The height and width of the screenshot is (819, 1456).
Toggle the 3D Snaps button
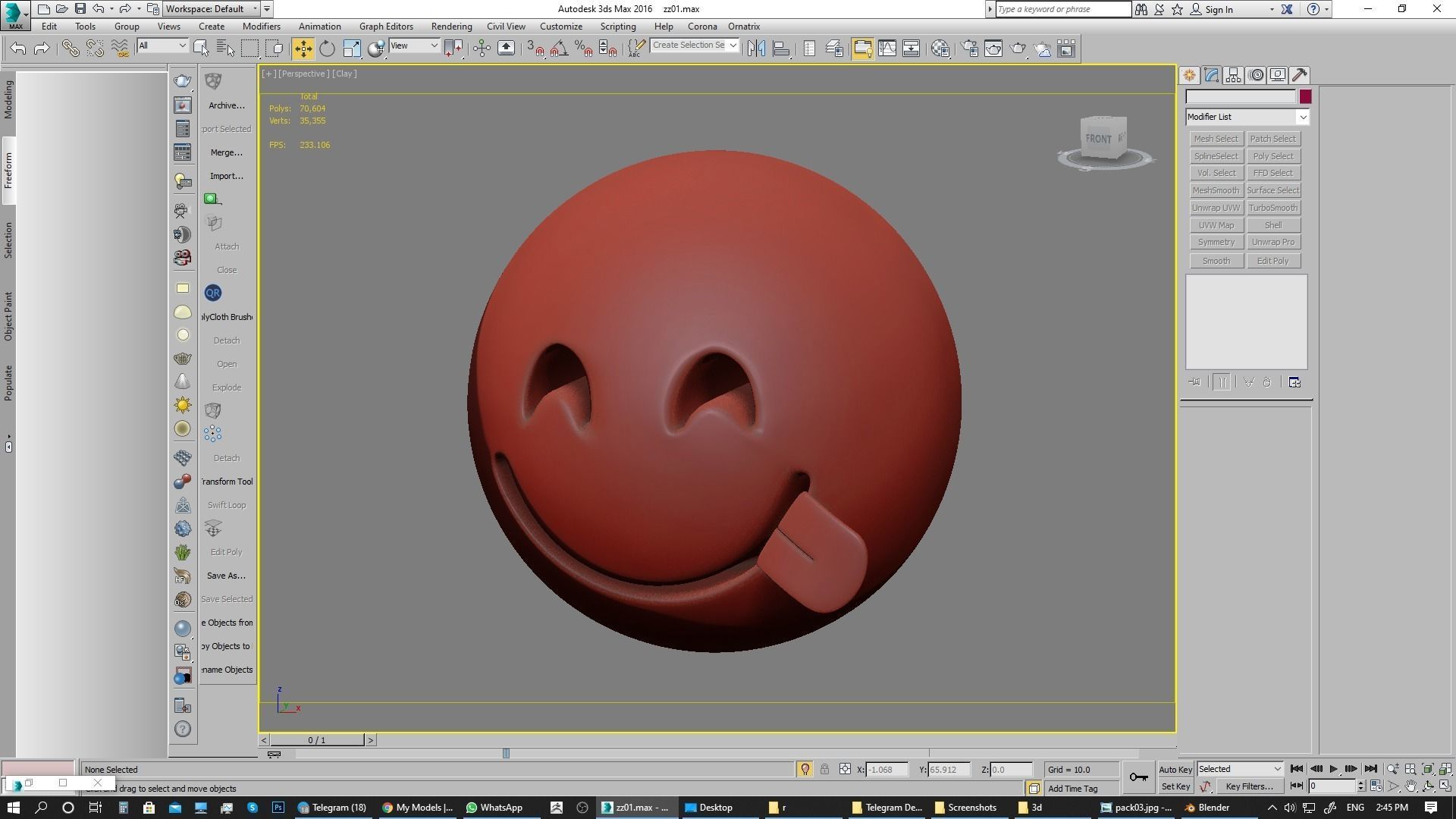coord(535,49)
